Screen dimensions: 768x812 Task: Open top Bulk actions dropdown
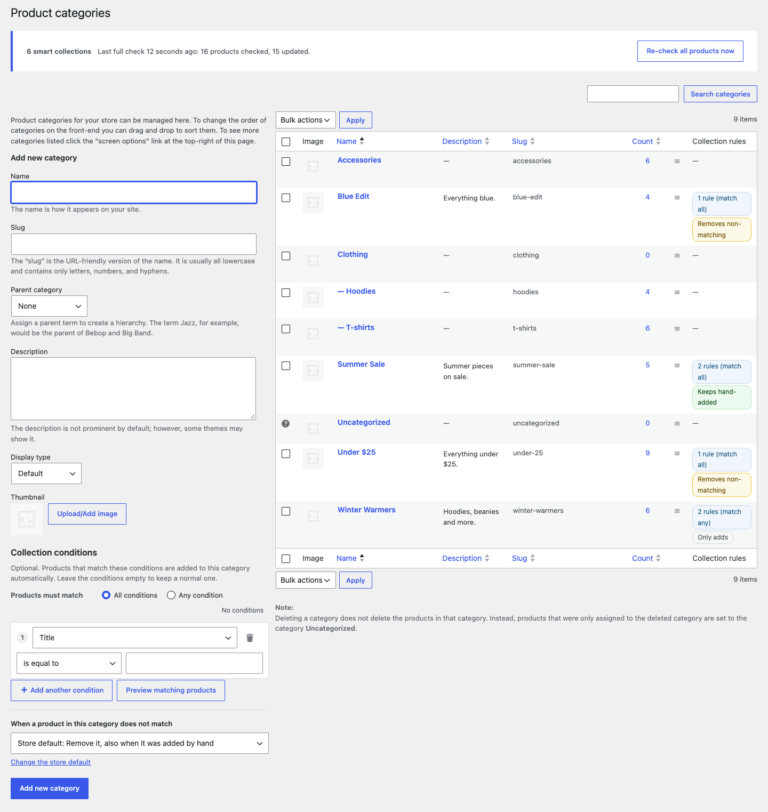[x=306, y=120]
